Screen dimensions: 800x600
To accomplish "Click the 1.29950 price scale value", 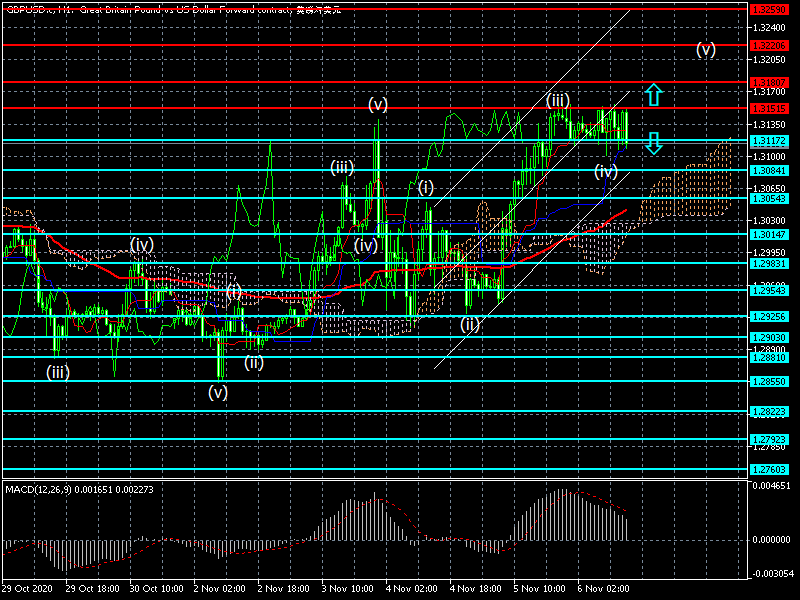I will click(769, 253).
